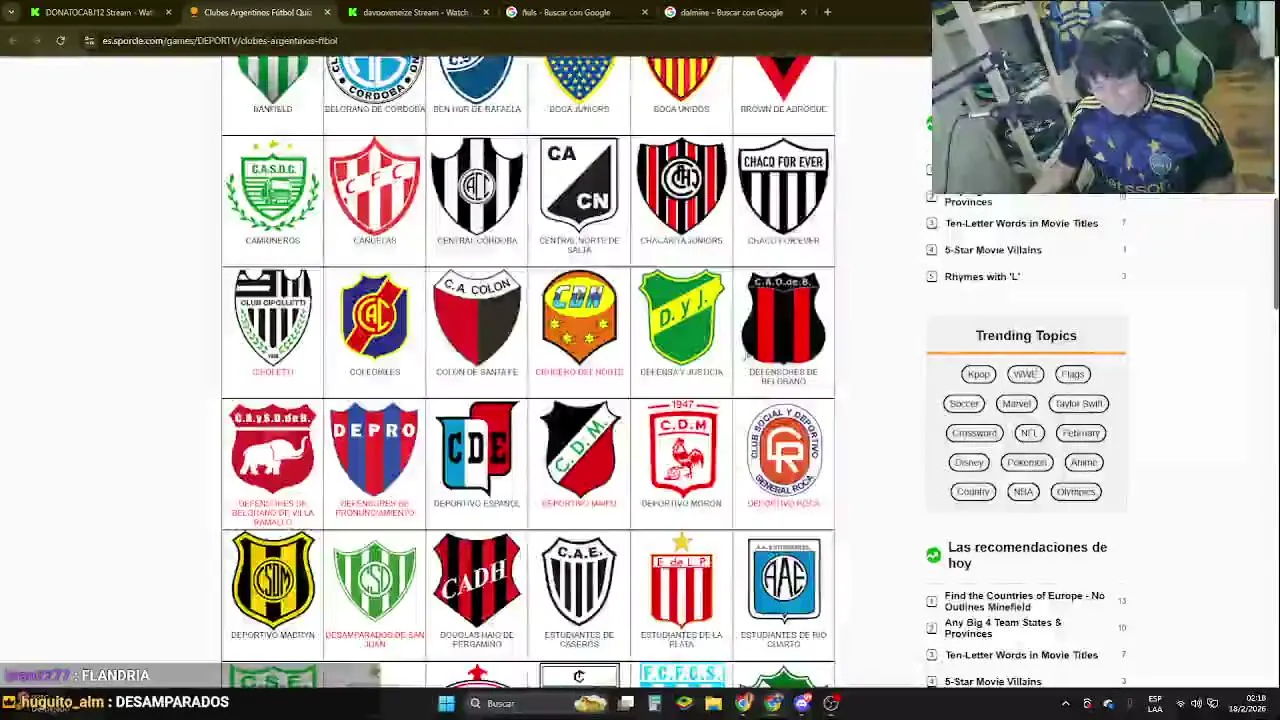This screenshot has height=720, width=1280.
Task: Click the Crossword trending topic
Action: (x=974, y=433)
